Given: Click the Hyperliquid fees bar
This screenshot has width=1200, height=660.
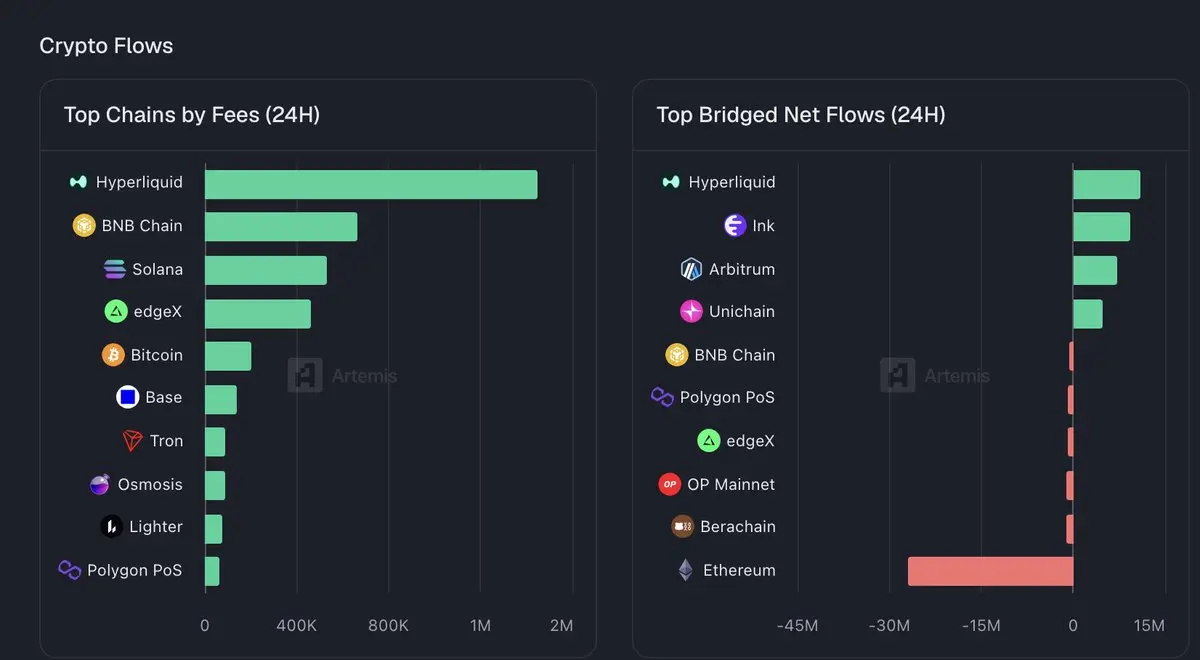Looking at the screenshot, I should (370, 185).
